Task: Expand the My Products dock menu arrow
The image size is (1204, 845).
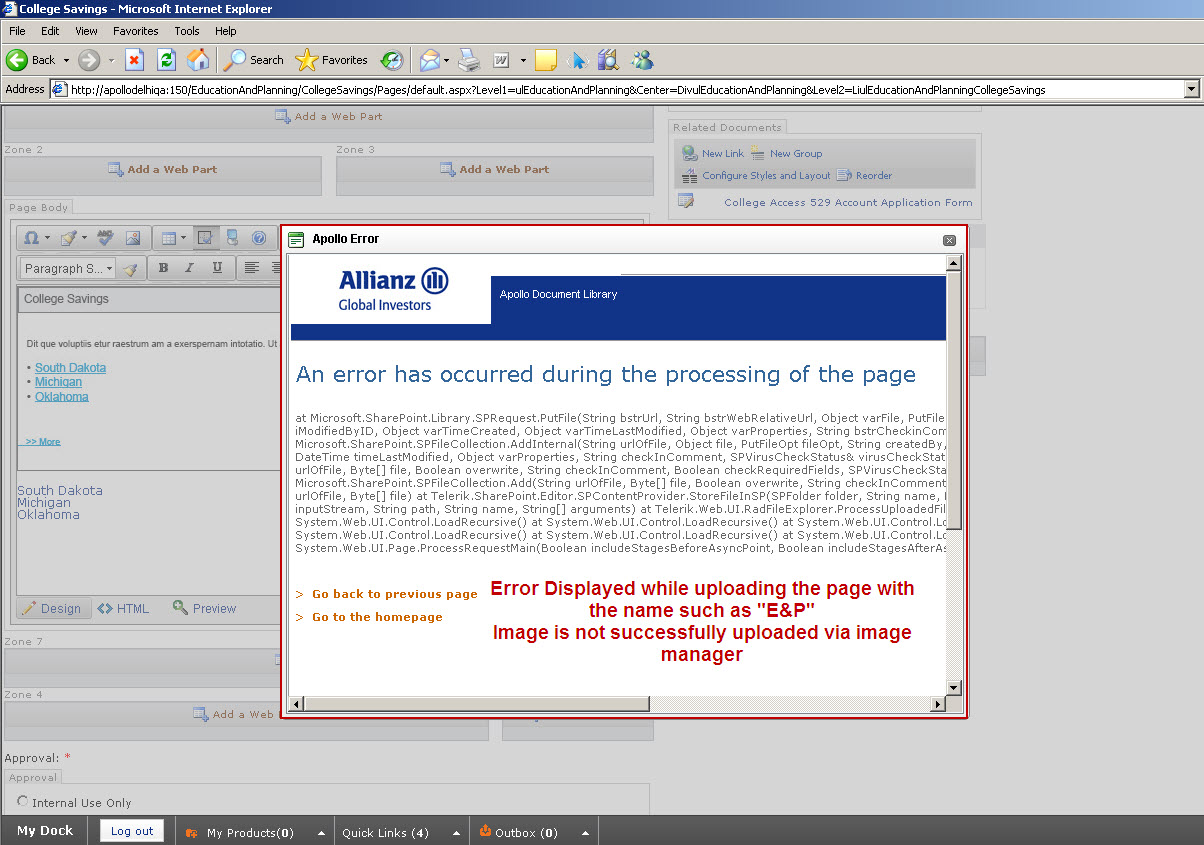Action: [x=321, y=833]
